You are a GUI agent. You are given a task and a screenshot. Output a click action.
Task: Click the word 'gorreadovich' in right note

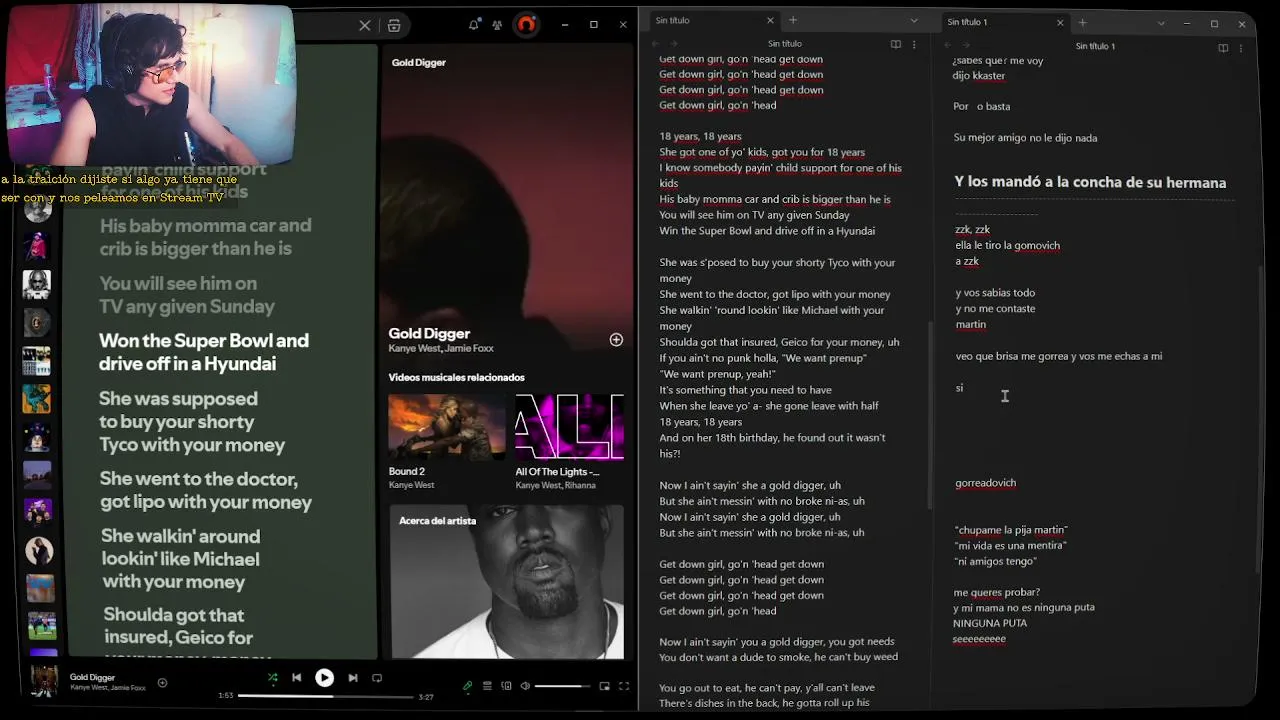tap(985, 483)
